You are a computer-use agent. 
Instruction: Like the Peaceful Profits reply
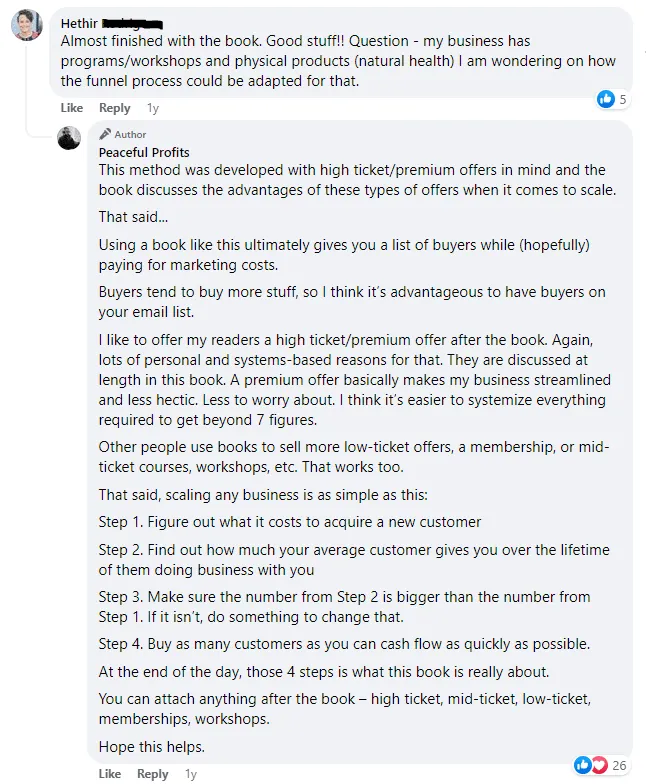coord(110,774)
